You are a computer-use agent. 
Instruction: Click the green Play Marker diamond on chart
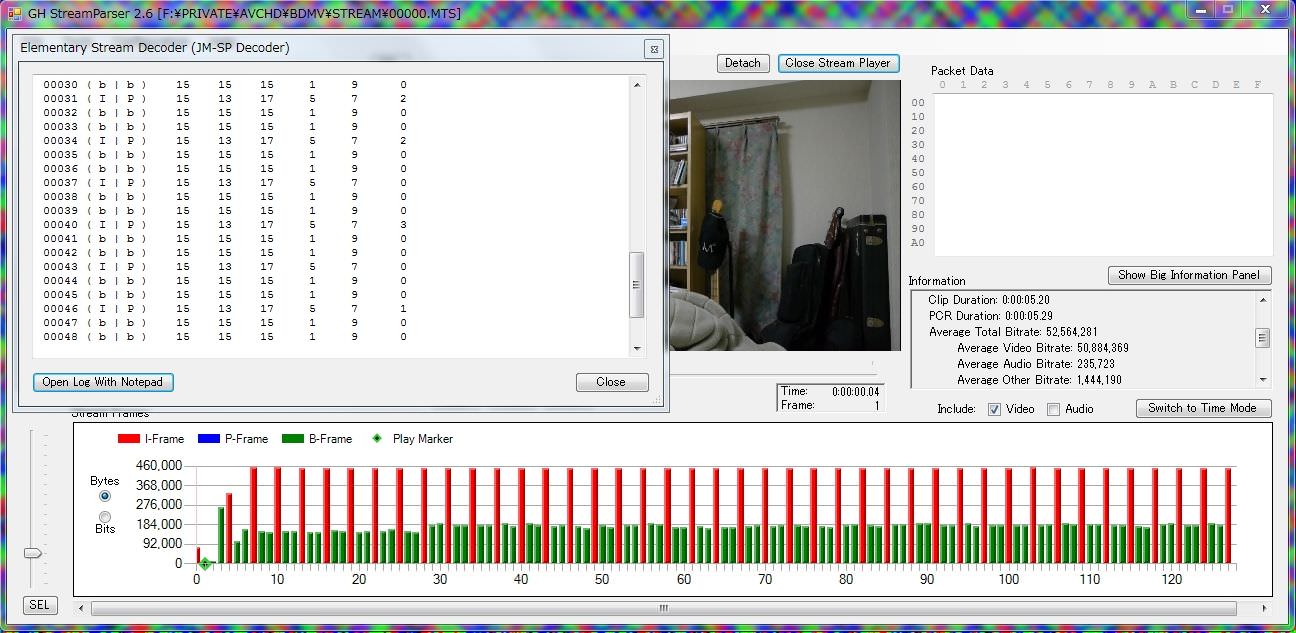[x=204, y=564]
